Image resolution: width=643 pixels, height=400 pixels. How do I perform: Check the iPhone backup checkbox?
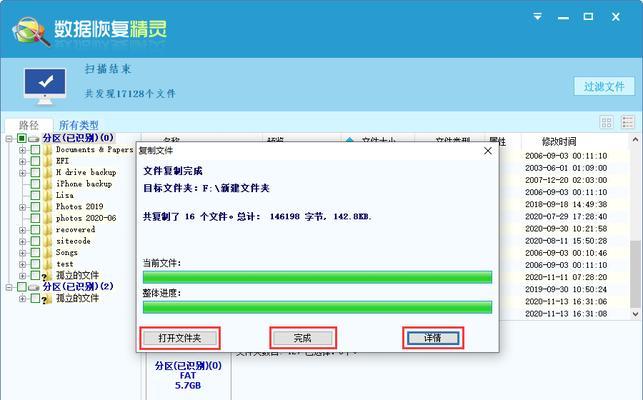click(x=35, y=184)
